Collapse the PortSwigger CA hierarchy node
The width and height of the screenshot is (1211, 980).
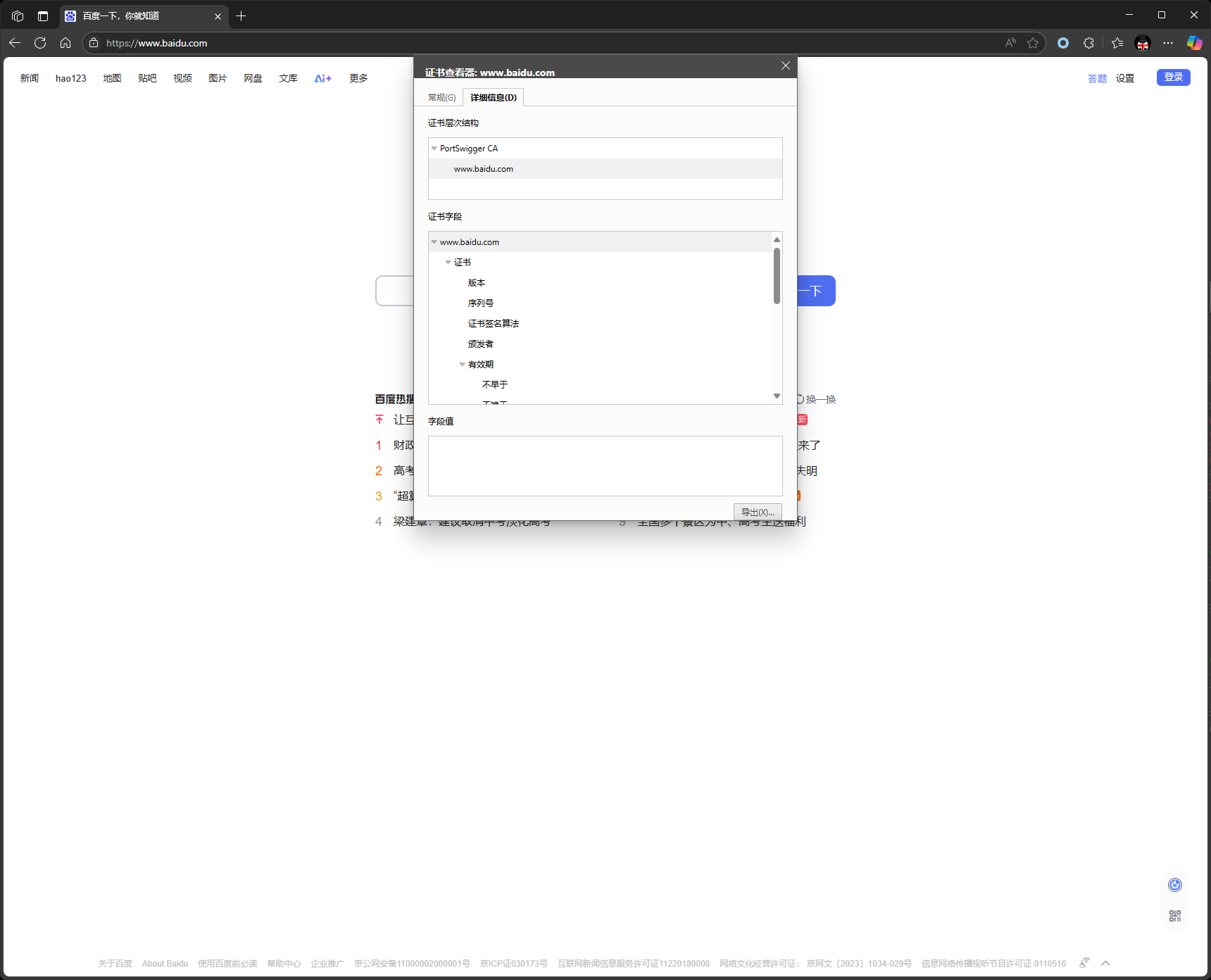point(434,149)
